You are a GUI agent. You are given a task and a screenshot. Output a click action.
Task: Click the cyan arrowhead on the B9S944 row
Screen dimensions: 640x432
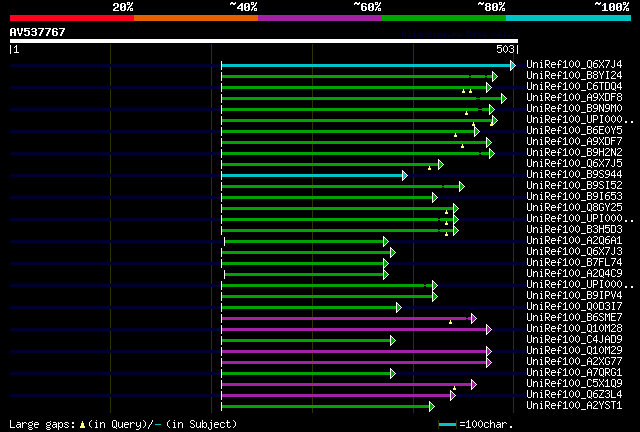pos(404,176)
